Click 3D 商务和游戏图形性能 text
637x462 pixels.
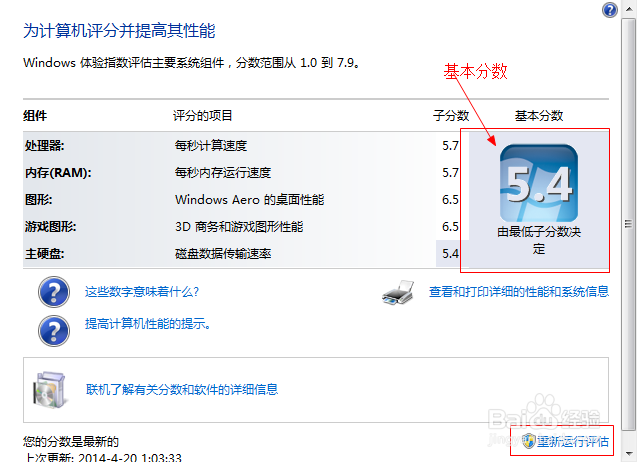tap(239, 227)
